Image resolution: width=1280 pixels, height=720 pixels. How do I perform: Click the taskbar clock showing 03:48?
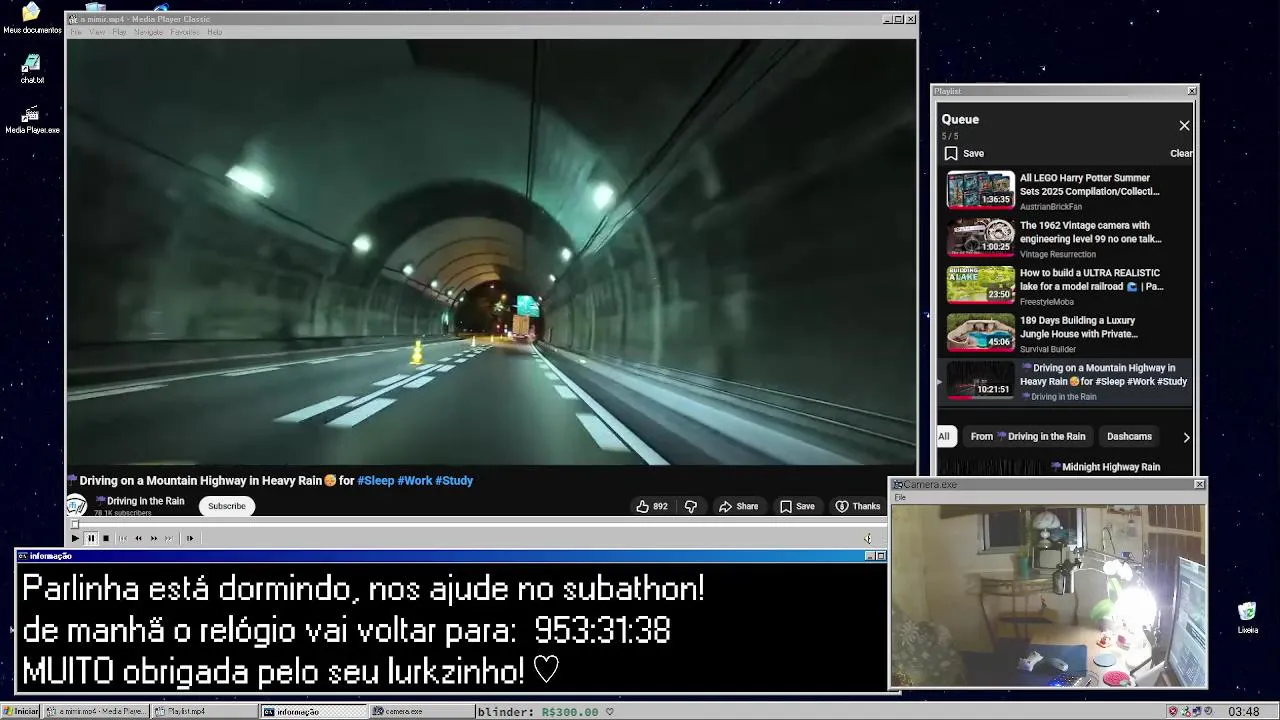click(1243, 711)
